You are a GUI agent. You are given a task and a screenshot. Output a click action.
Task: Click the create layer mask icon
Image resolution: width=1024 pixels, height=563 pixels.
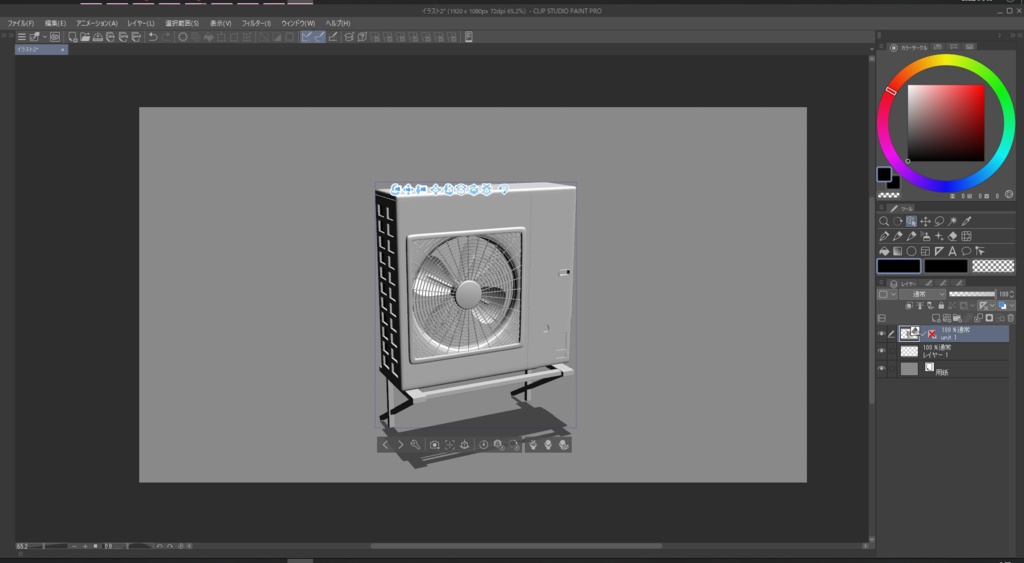[x=989, y=318]
